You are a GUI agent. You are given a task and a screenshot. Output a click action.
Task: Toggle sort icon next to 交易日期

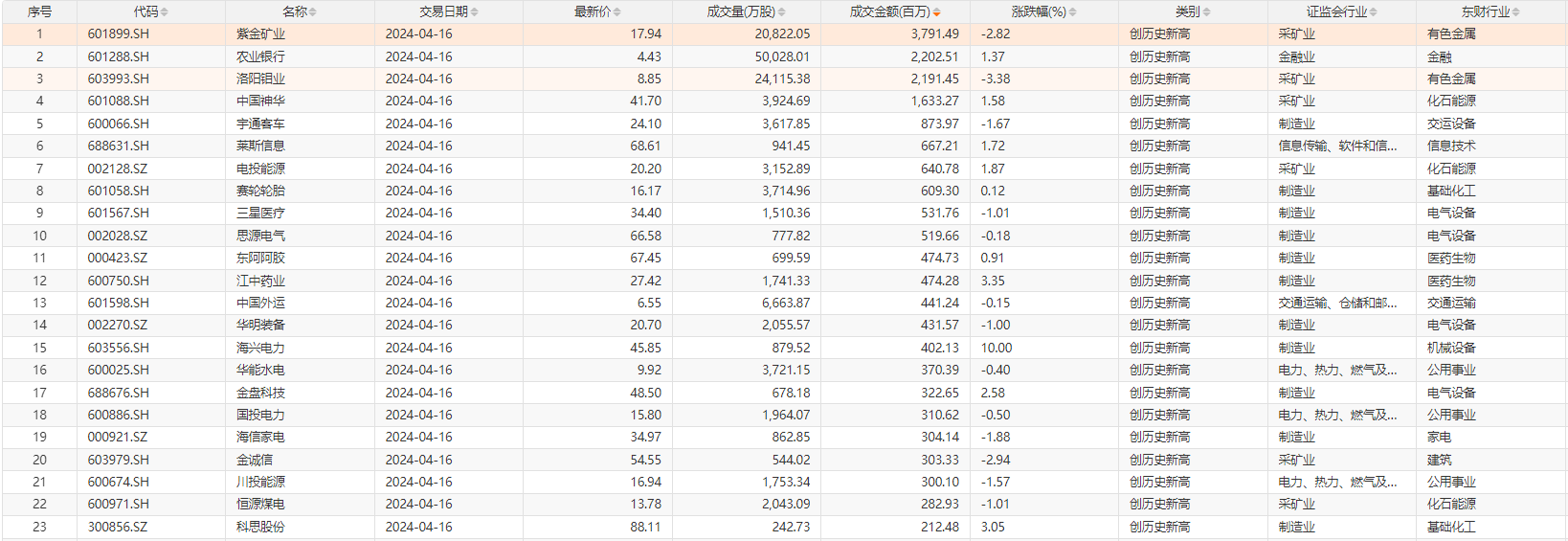(475, 12)
